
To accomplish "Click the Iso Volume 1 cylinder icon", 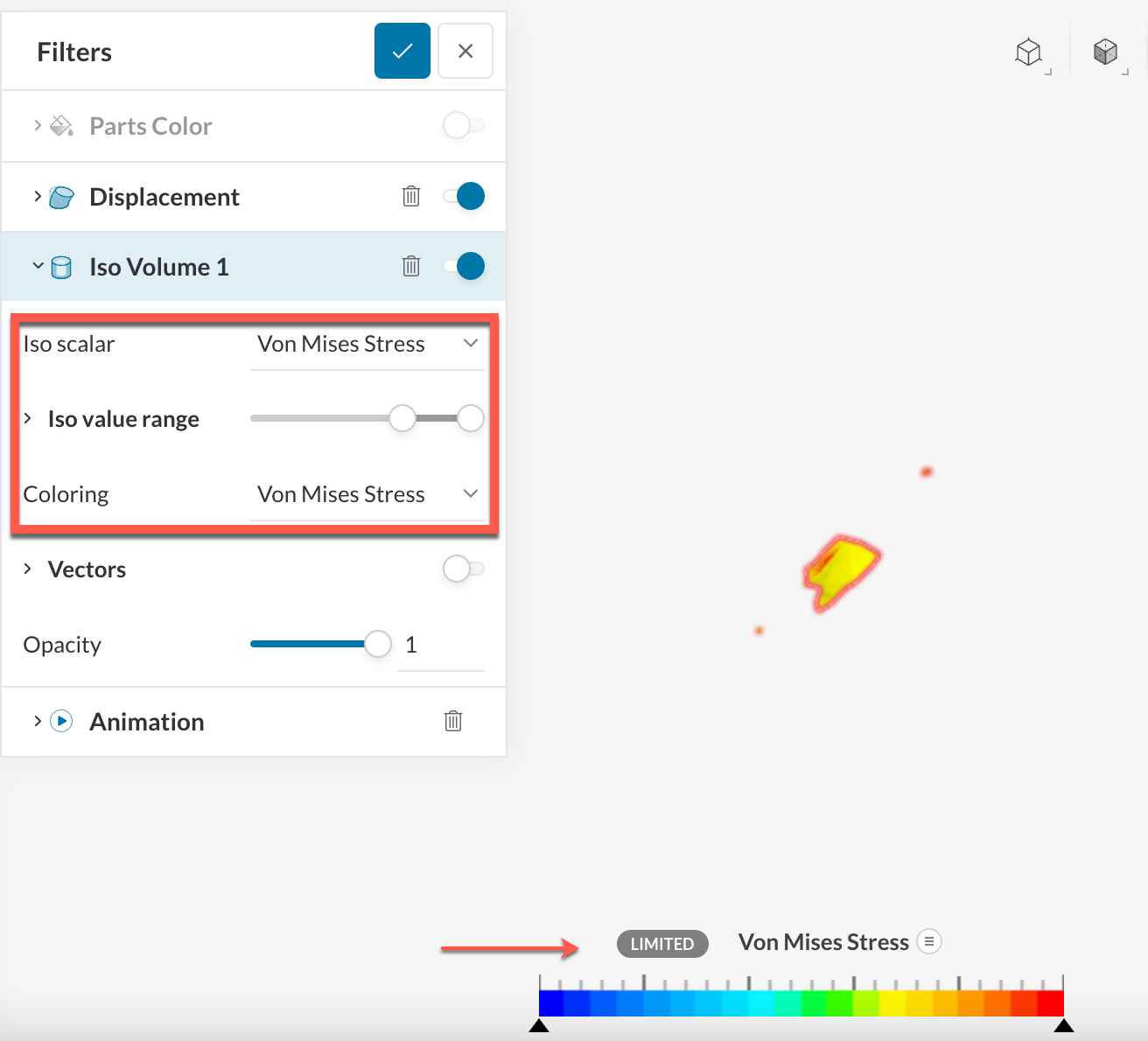I will tap(61, 267).
